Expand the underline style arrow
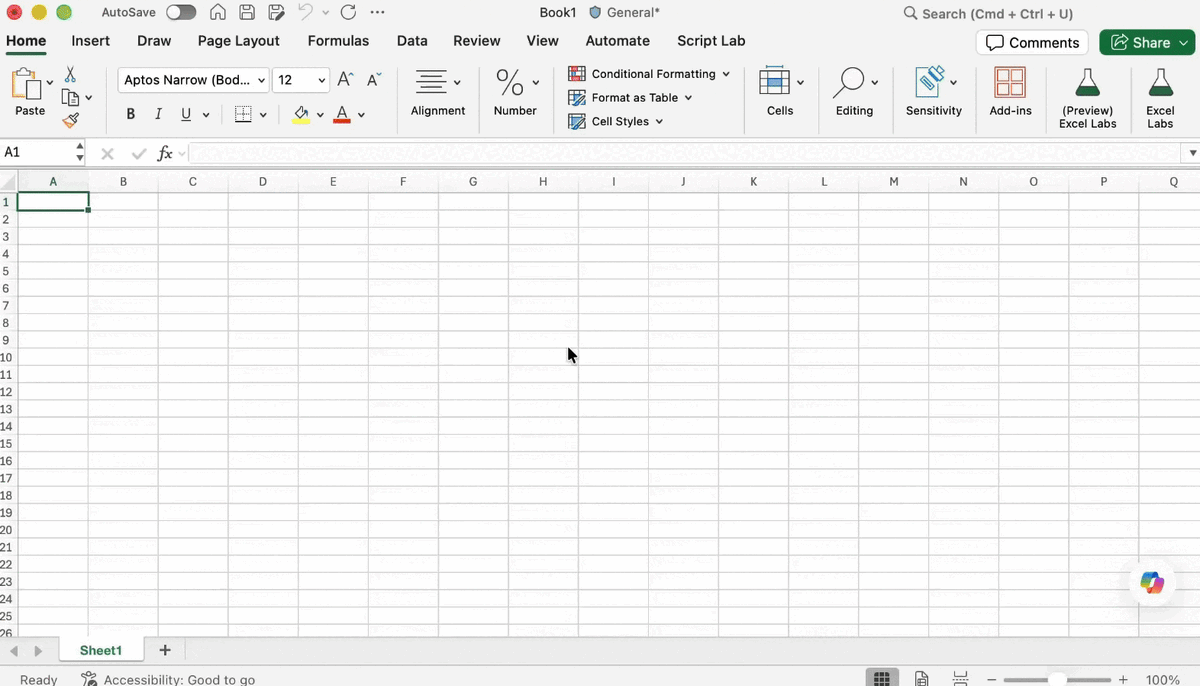 206,115
